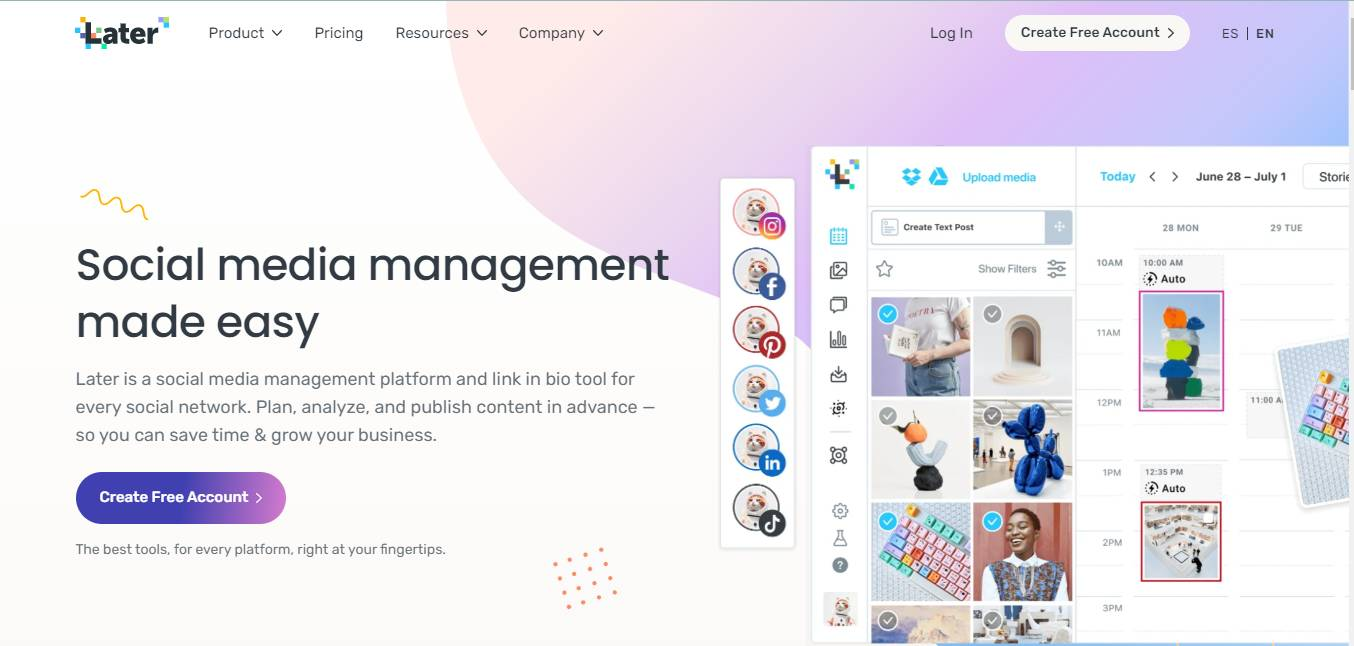Screen dimensions: 1354x646
Task: Click the star favorites icon
Action: 884,268
